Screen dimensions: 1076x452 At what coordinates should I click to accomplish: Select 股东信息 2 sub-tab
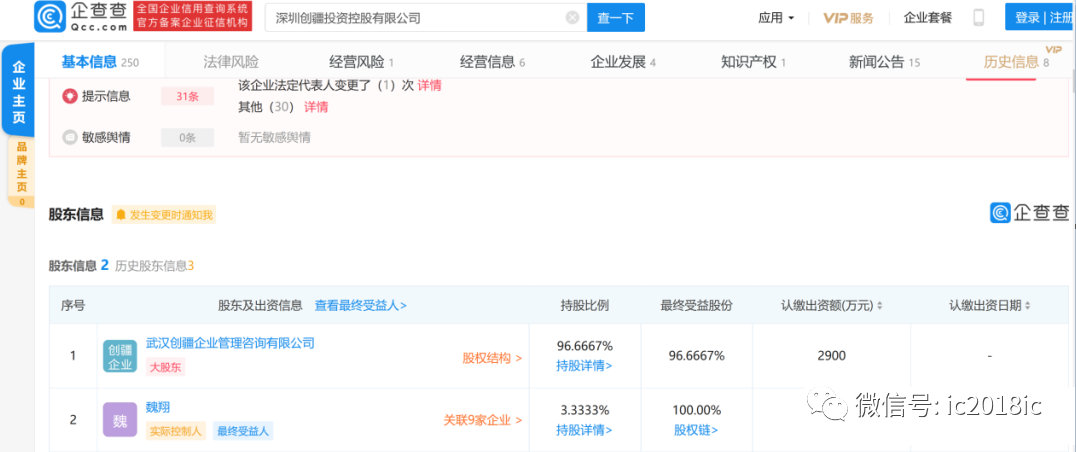click(x=78, y=265)
